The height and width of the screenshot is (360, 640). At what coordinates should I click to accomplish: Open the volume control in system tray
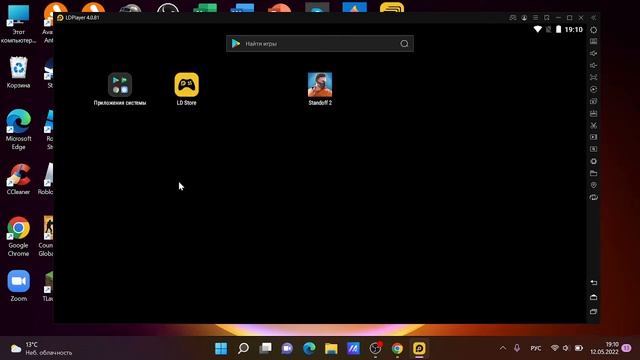click(x=566, y=348)
